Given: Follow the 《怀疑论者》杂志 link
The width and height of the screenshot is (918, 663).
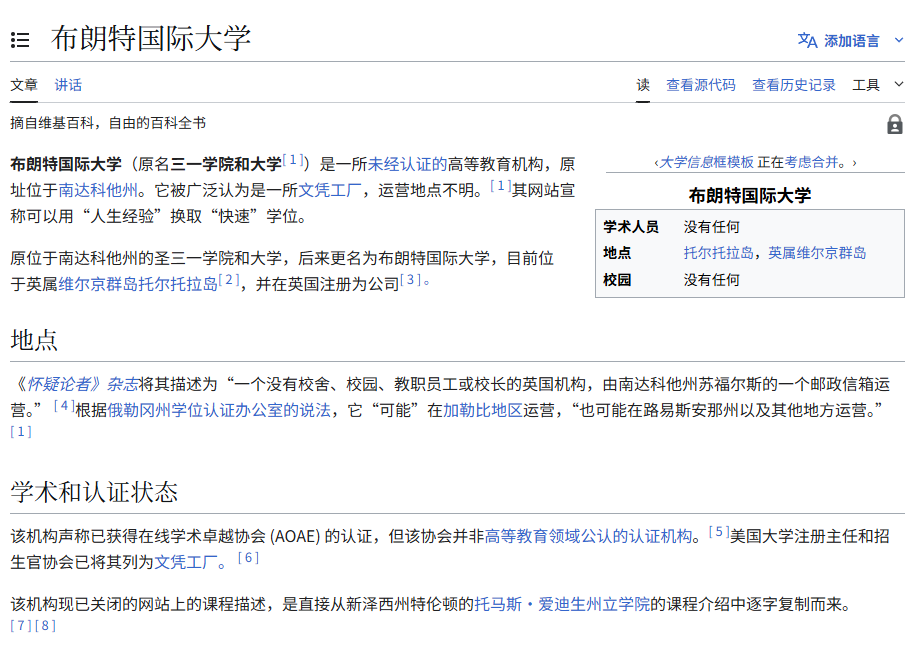Looking at the screenshot, I should tap(75, 384).
